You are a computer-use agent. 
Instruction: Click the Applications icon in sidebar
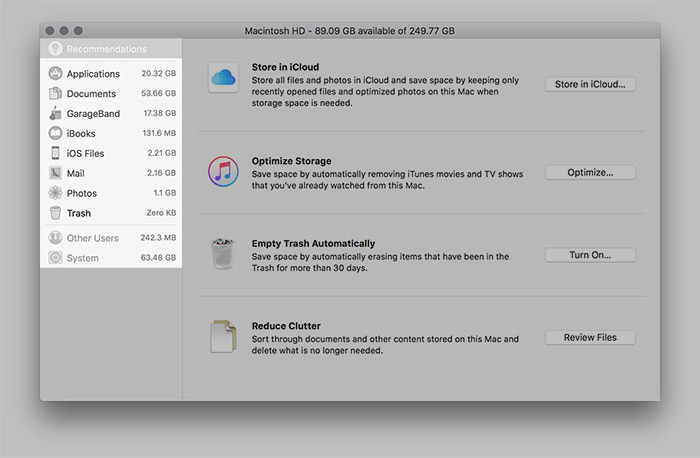[55, 74]
